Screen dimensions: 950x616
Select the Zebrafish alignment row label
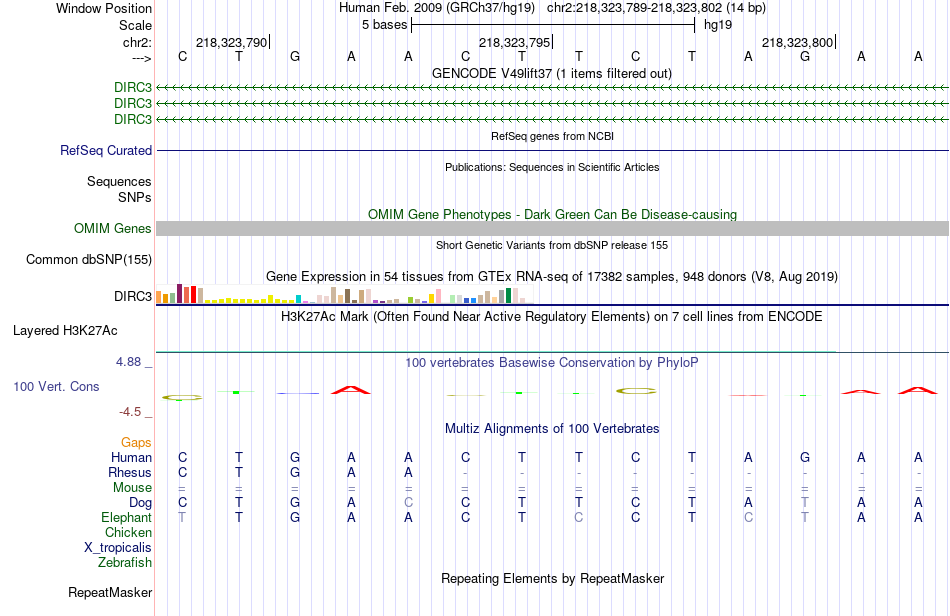pyautogui.click(x=125, y=563)
